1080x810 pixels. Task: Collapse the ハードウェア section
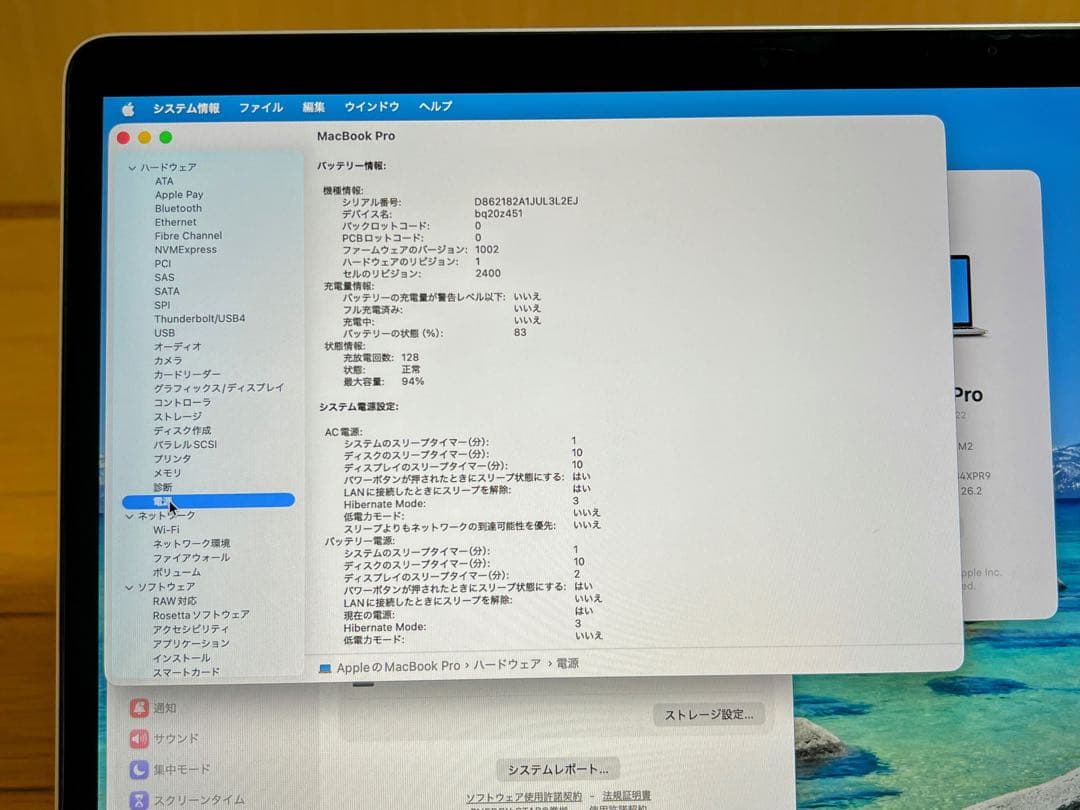132,166
